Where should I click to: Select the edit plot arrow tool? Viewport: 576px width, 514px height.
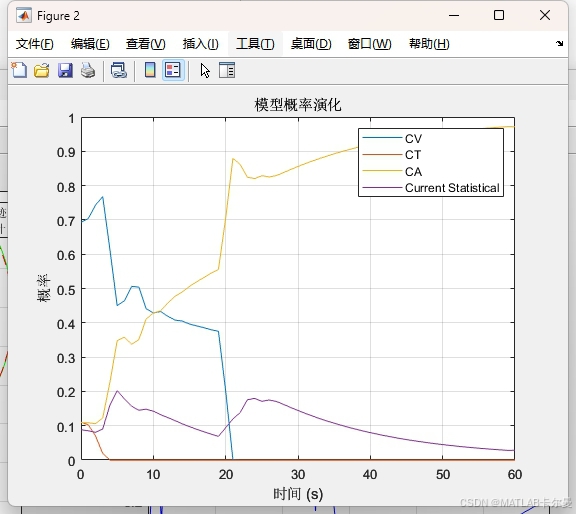click(205, 70)
